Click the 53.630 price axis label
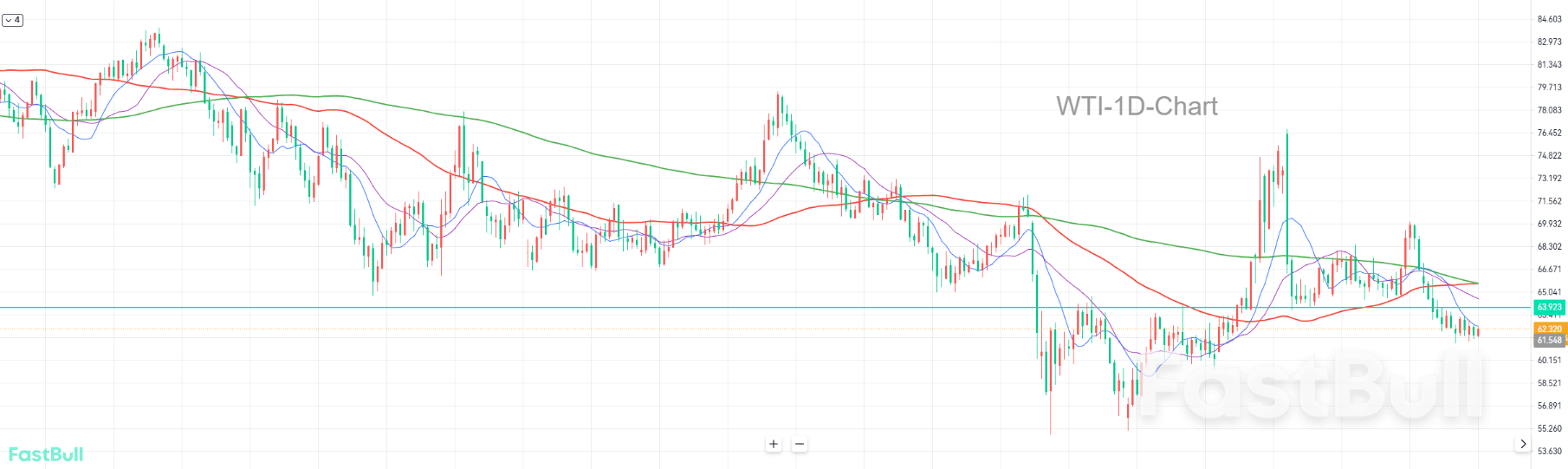The height and width of the screenshot is (469, 1568). click(x=1549, y=451)
